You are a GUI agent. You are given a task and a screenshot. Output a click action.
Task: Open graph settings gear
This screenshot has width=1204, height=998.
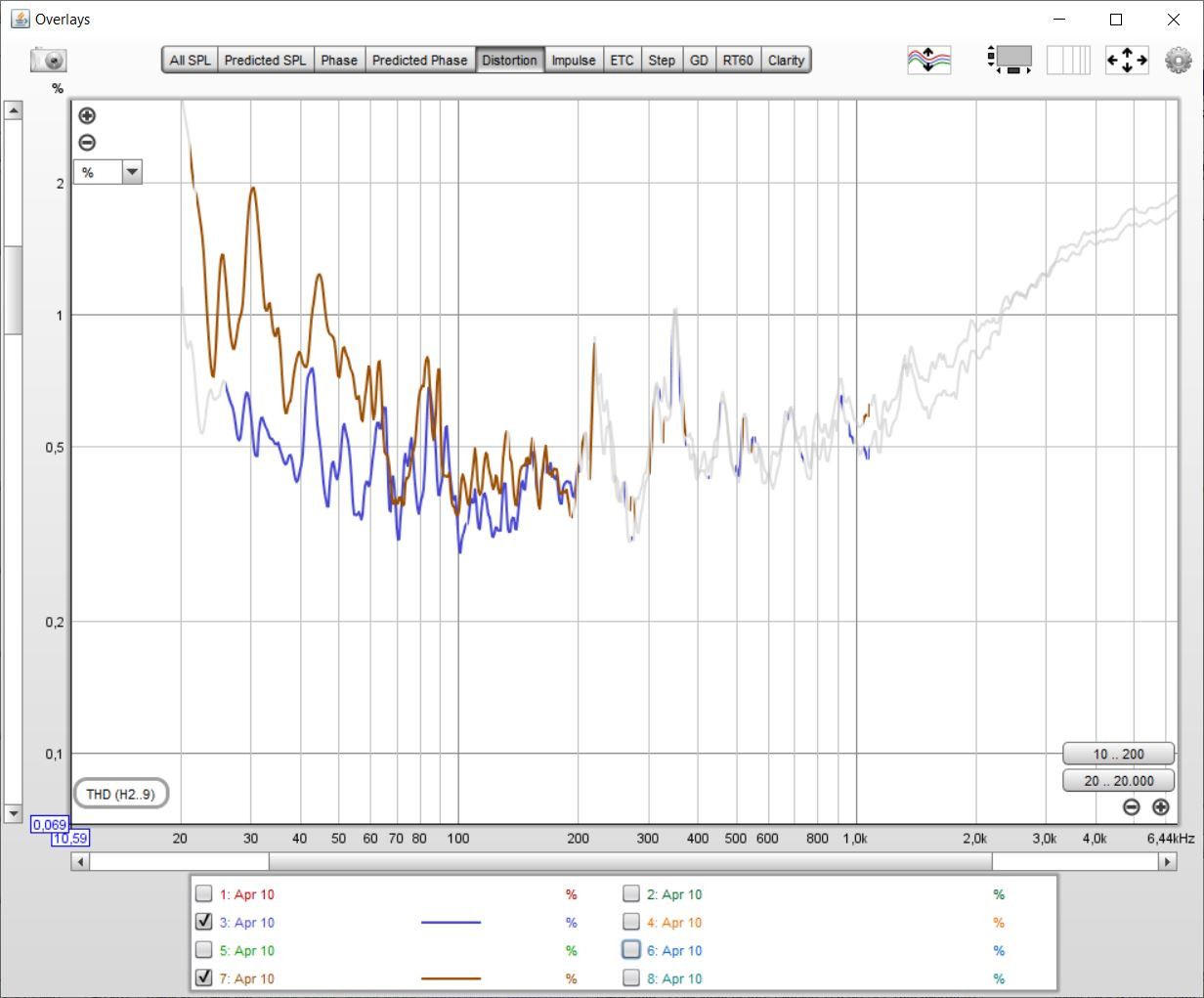tap(1179, 60)
